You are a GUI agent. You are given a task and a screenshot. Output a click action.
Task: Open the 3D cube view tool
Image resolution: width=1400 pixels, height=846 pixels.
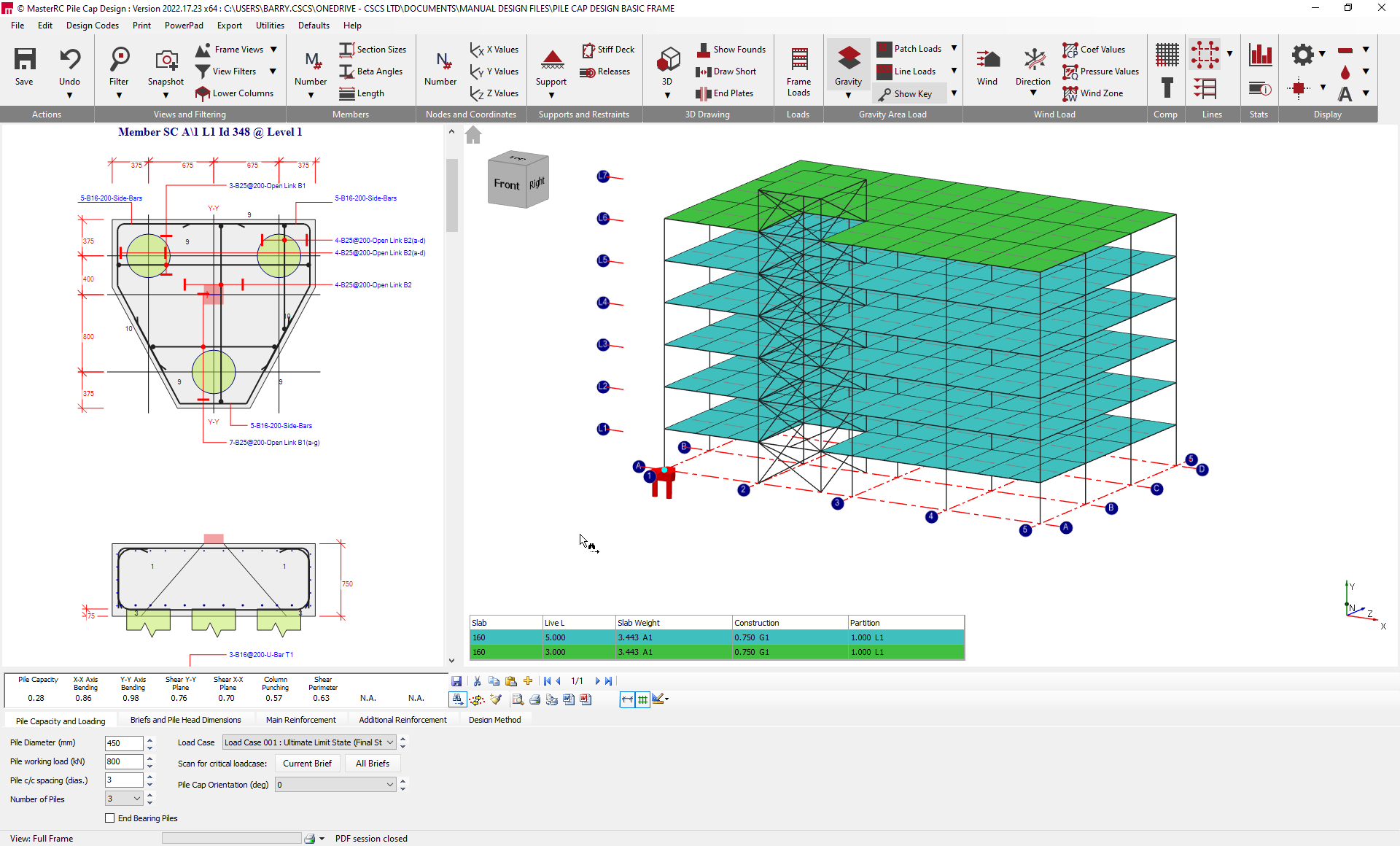click(x=668, y=60)
